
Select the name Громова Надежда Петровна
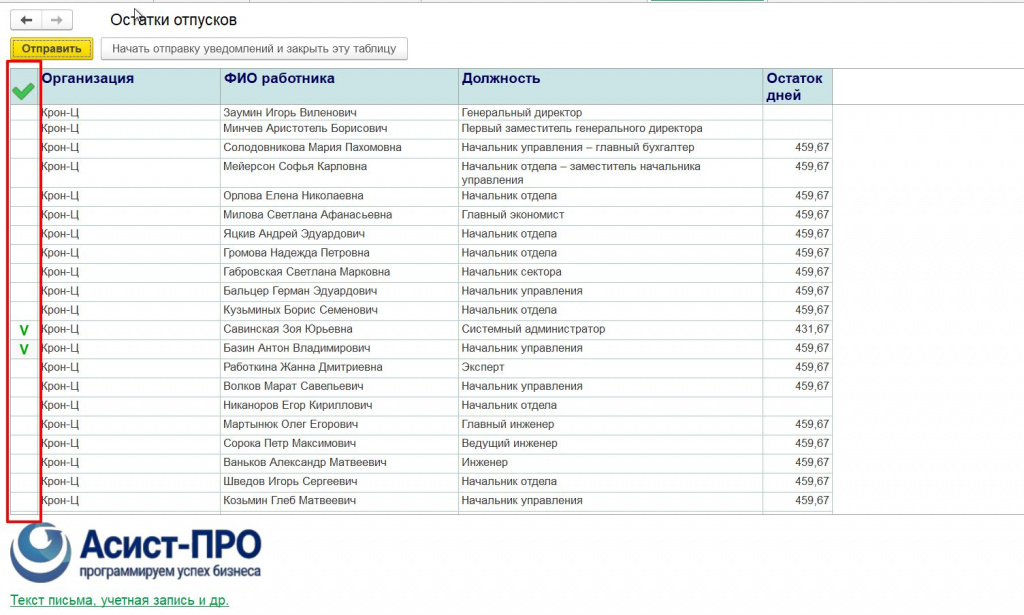coord(296,253)
